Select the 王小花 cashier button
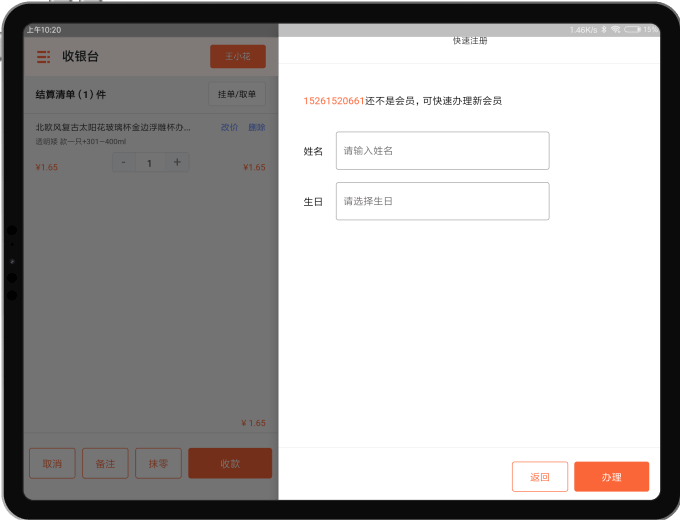The height and width of the screenshot is (520, 680). 238,57
